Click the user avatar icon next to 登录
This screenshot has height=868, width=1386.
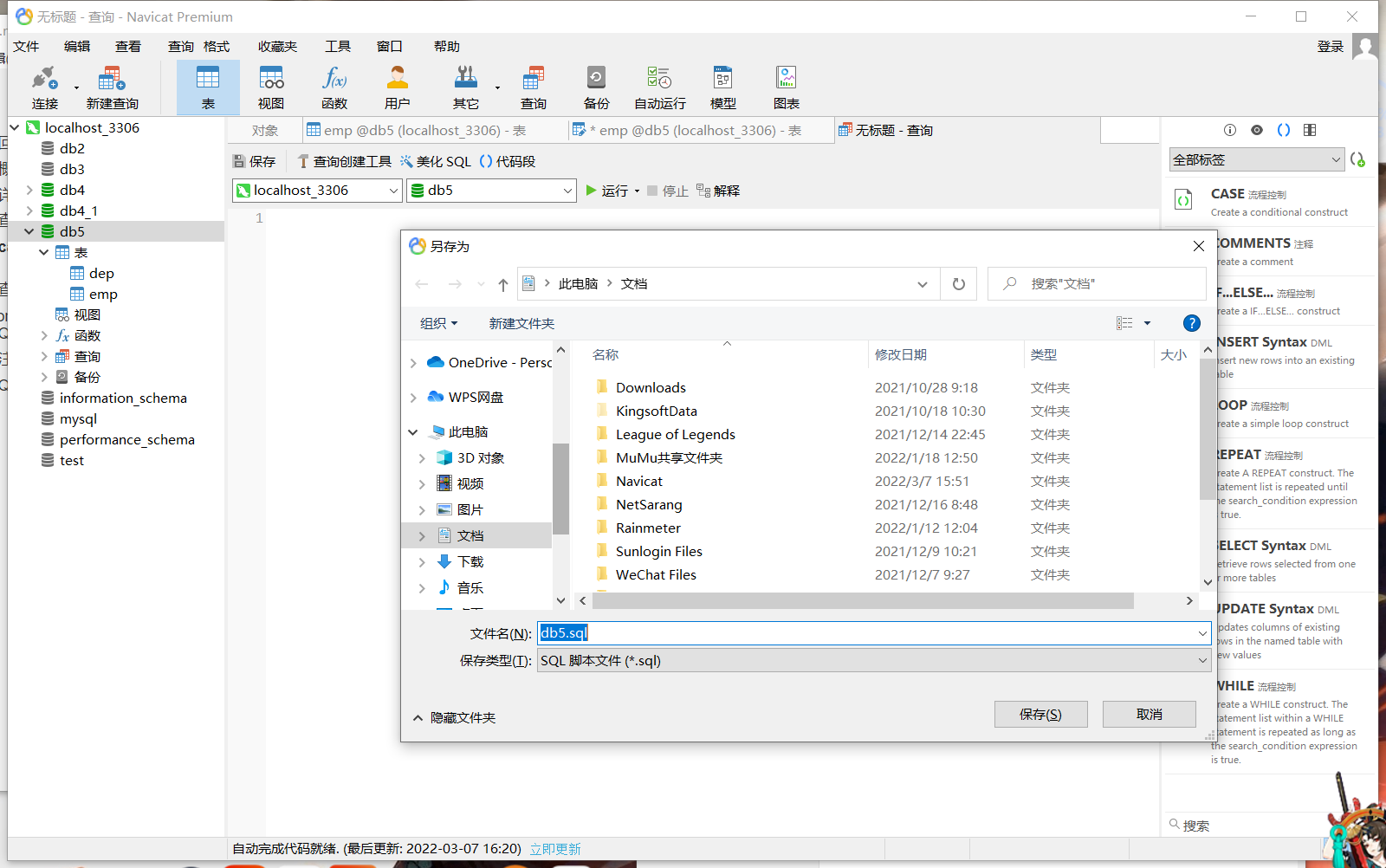(x=1365, y=47)
